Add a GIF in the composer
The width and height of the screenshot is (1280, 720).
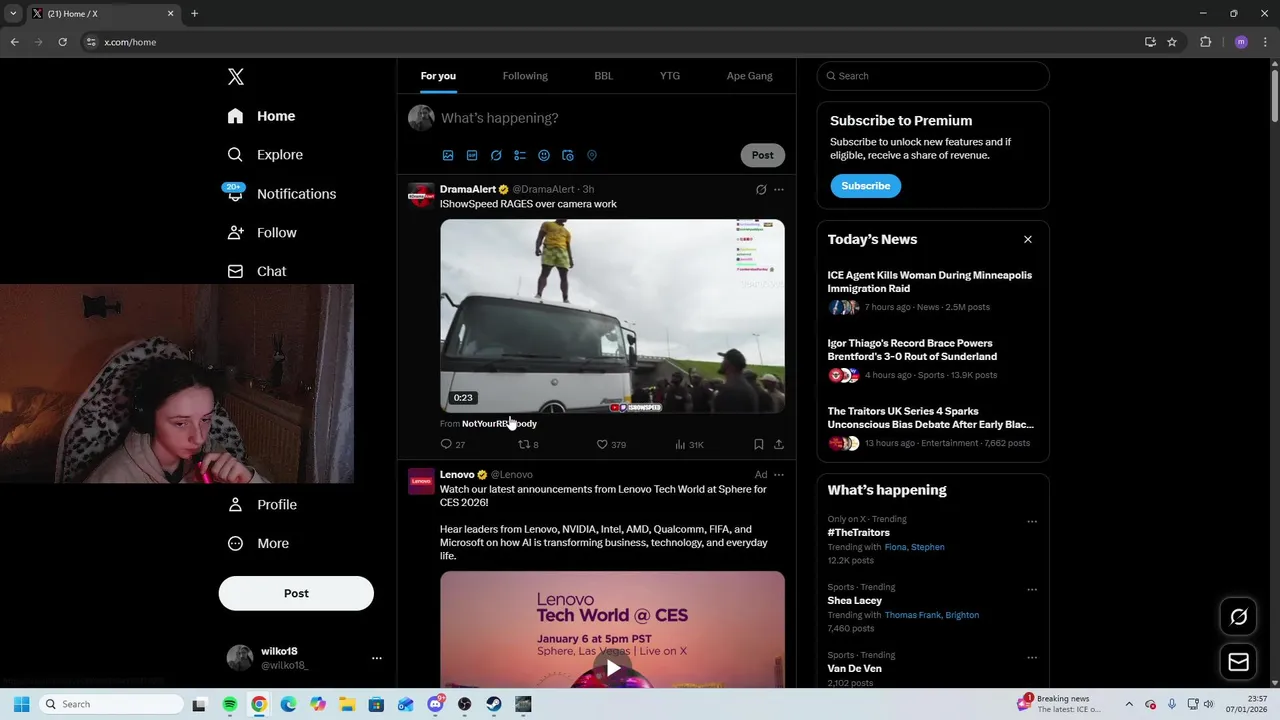(x=472, y=155)
